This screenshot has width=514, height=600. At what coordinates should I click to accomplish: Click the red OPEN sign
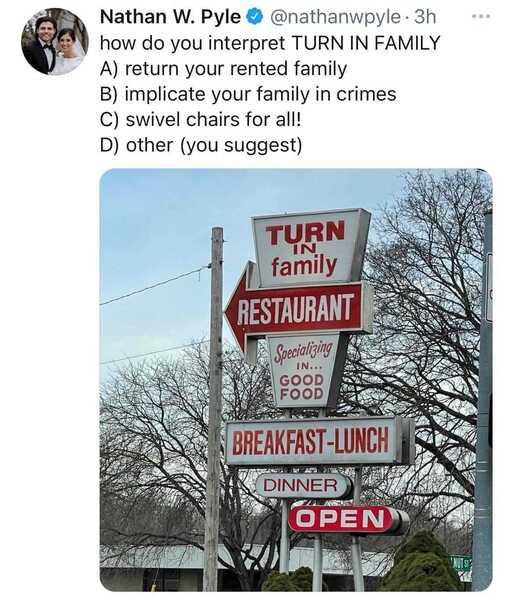coord(346,519)
